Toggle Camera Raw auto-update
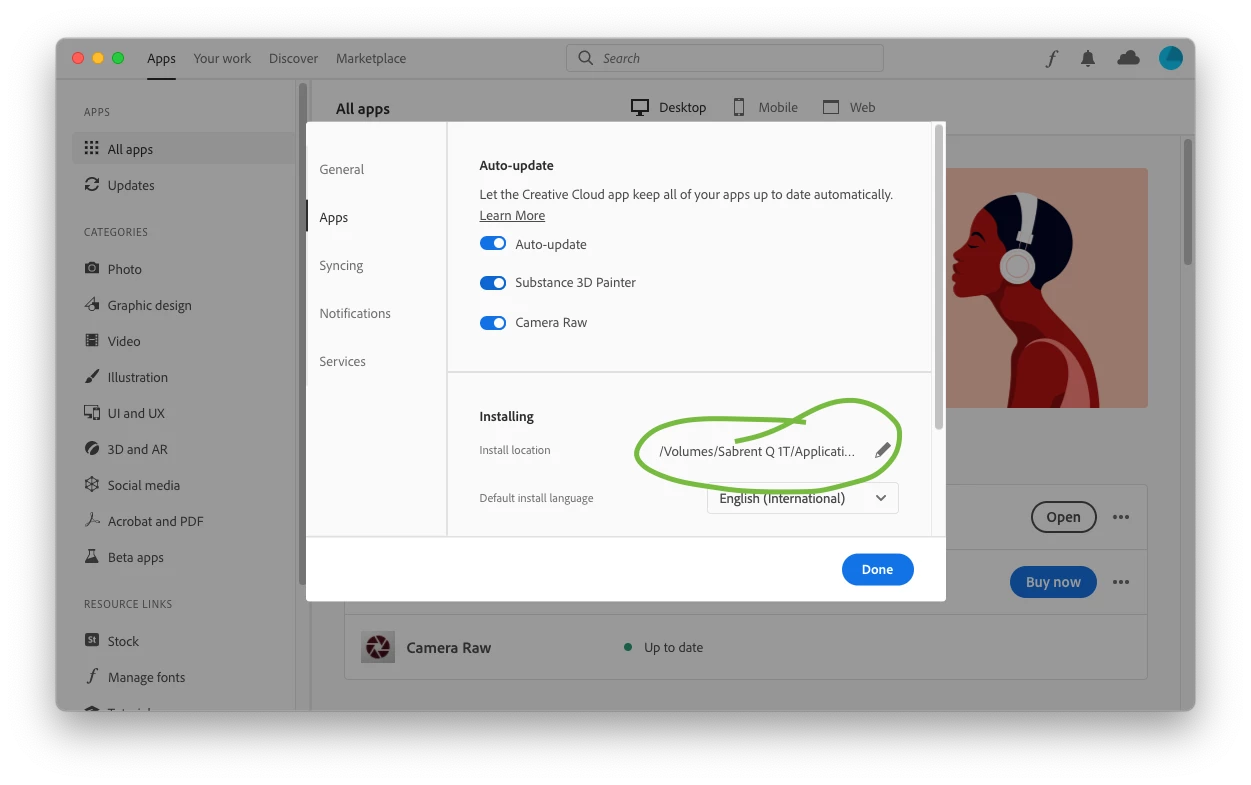 [x=493, y=323]
